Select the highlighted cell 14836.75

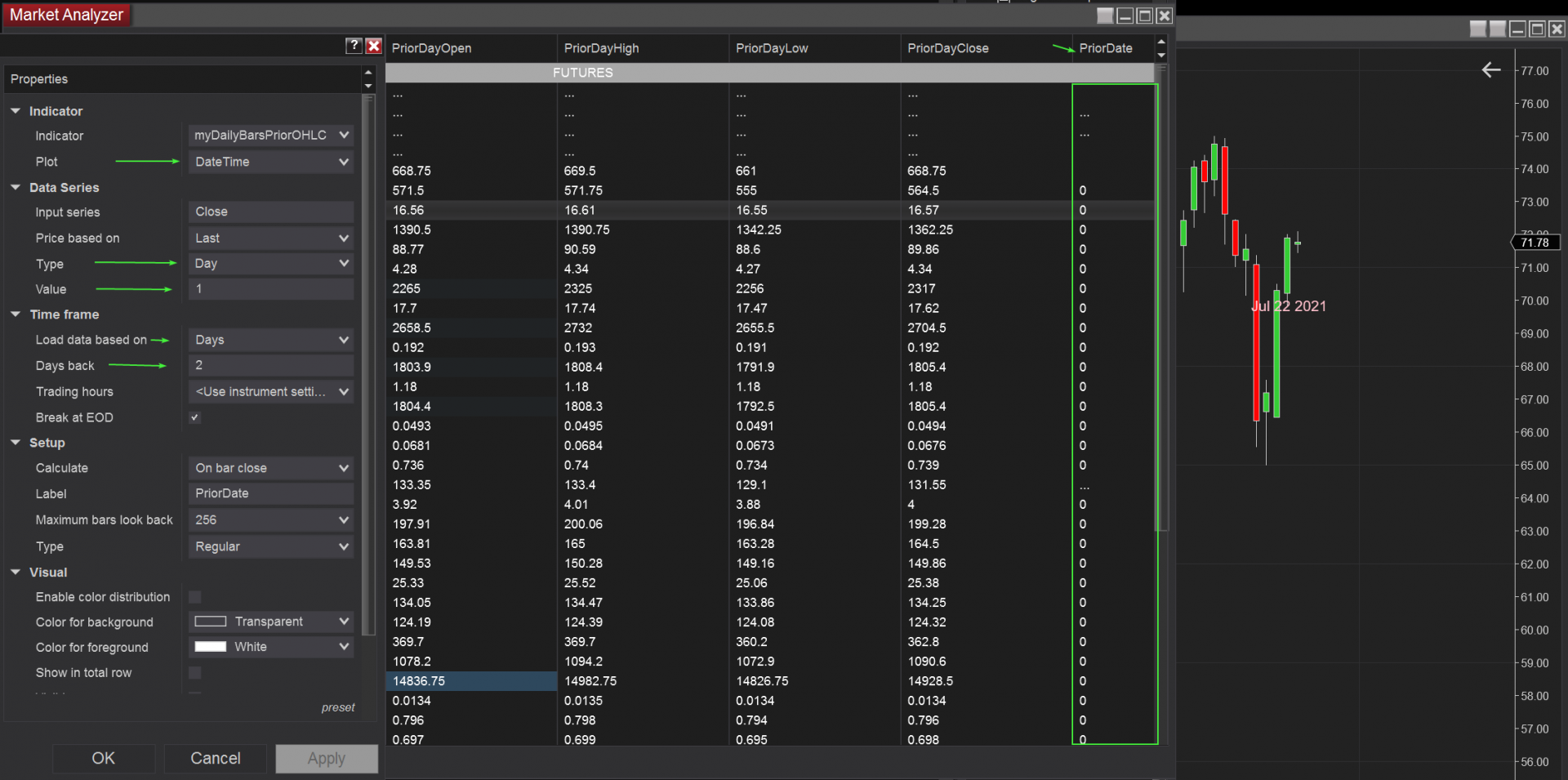tap(471, 681)
